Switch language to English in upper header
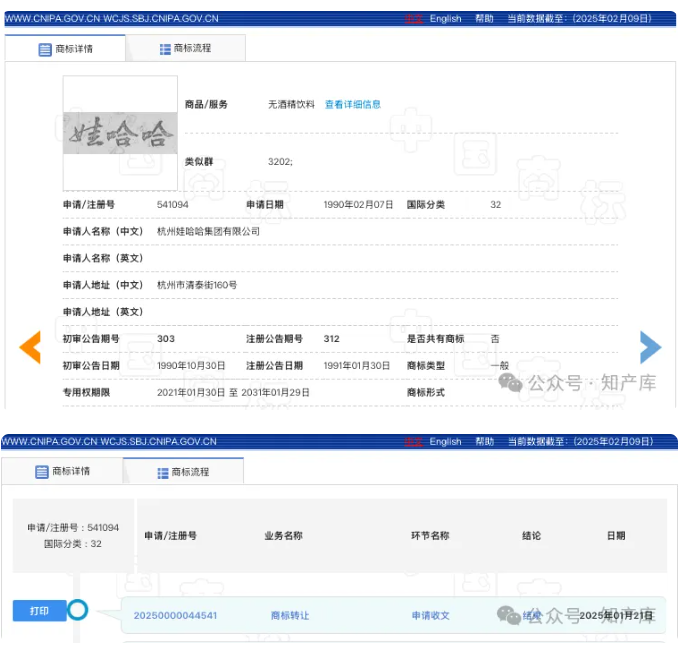This screenshot has height=647, width=682. pos(445,18)
